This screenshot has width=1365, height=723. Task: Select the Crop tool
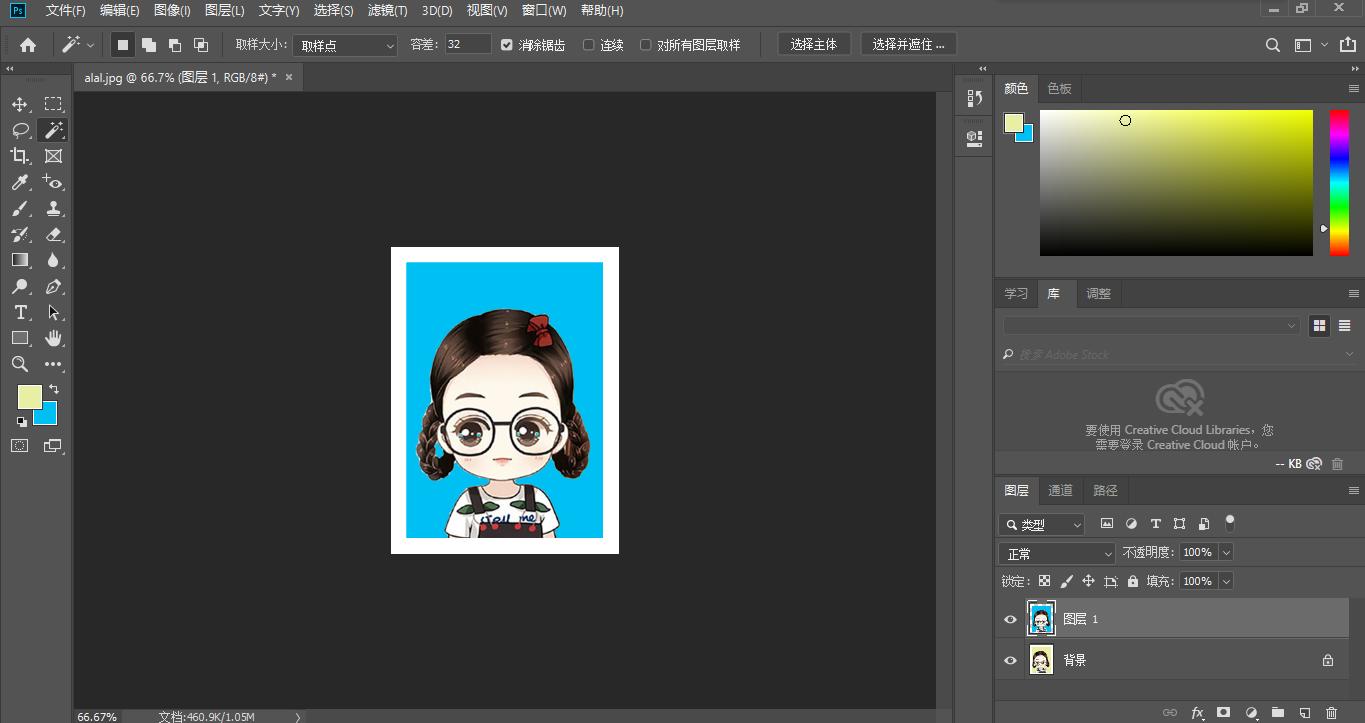click(20, 156)
